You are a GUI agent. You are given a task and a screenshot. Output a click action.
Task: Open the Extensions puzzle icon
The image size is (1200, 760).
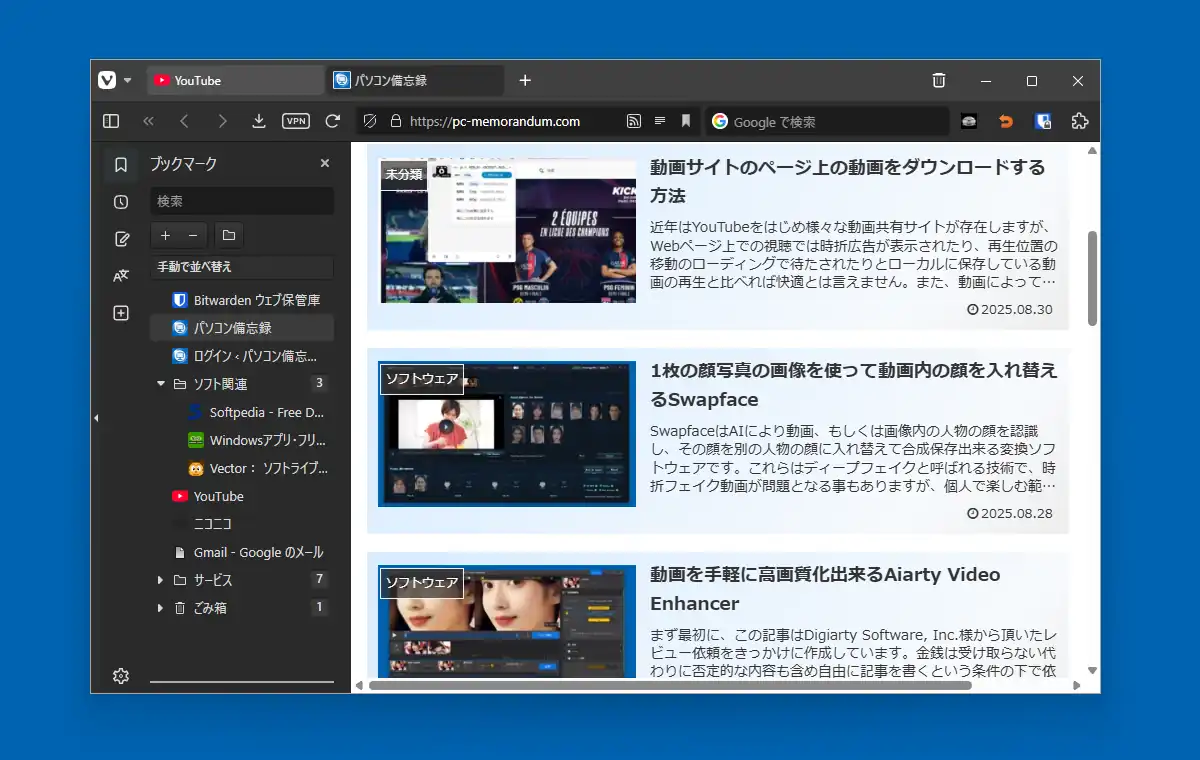point(1079,121)
